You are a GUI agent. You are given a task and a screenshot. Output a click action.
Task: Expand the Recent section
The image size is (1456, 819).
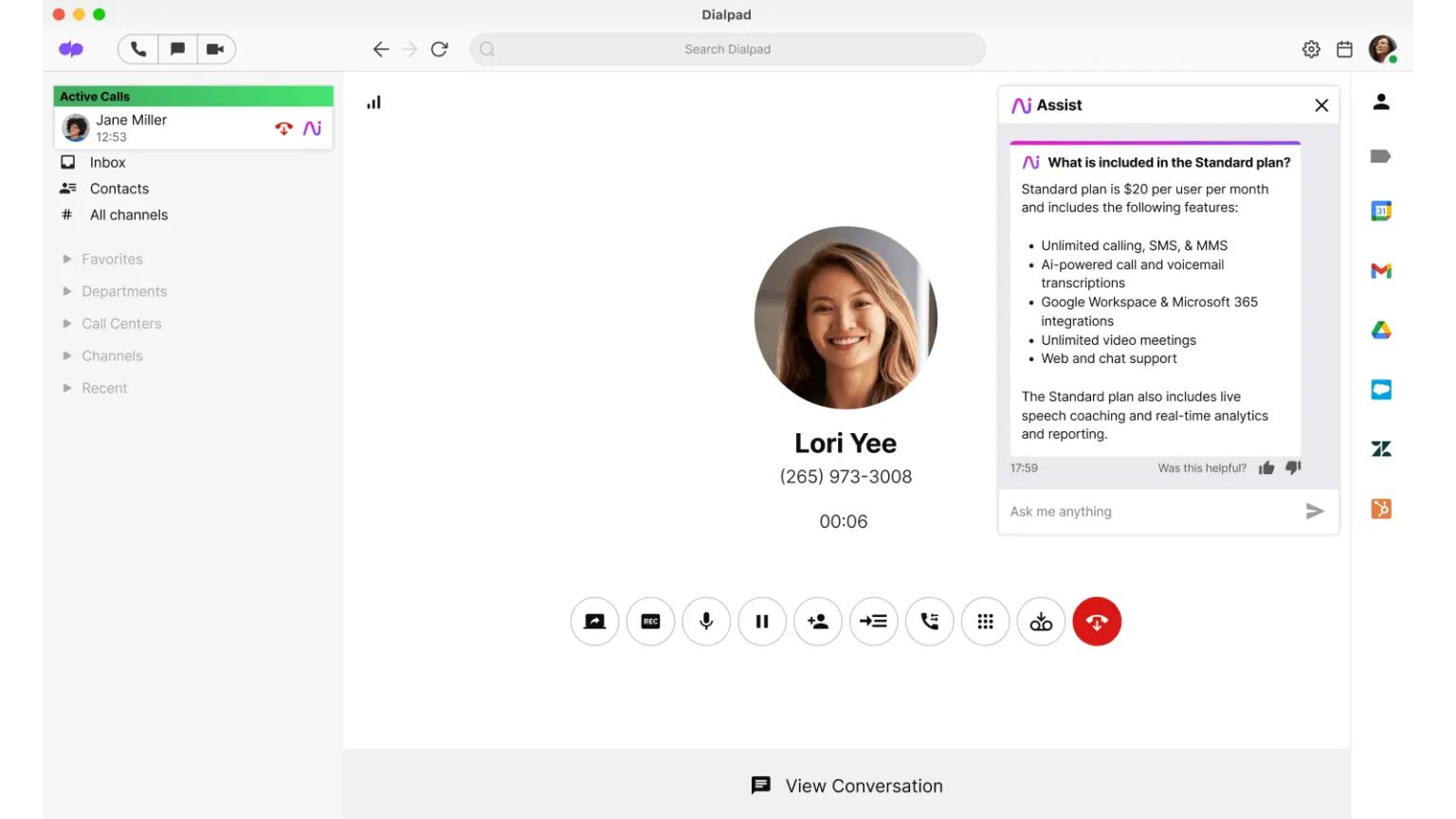(103, 388)
